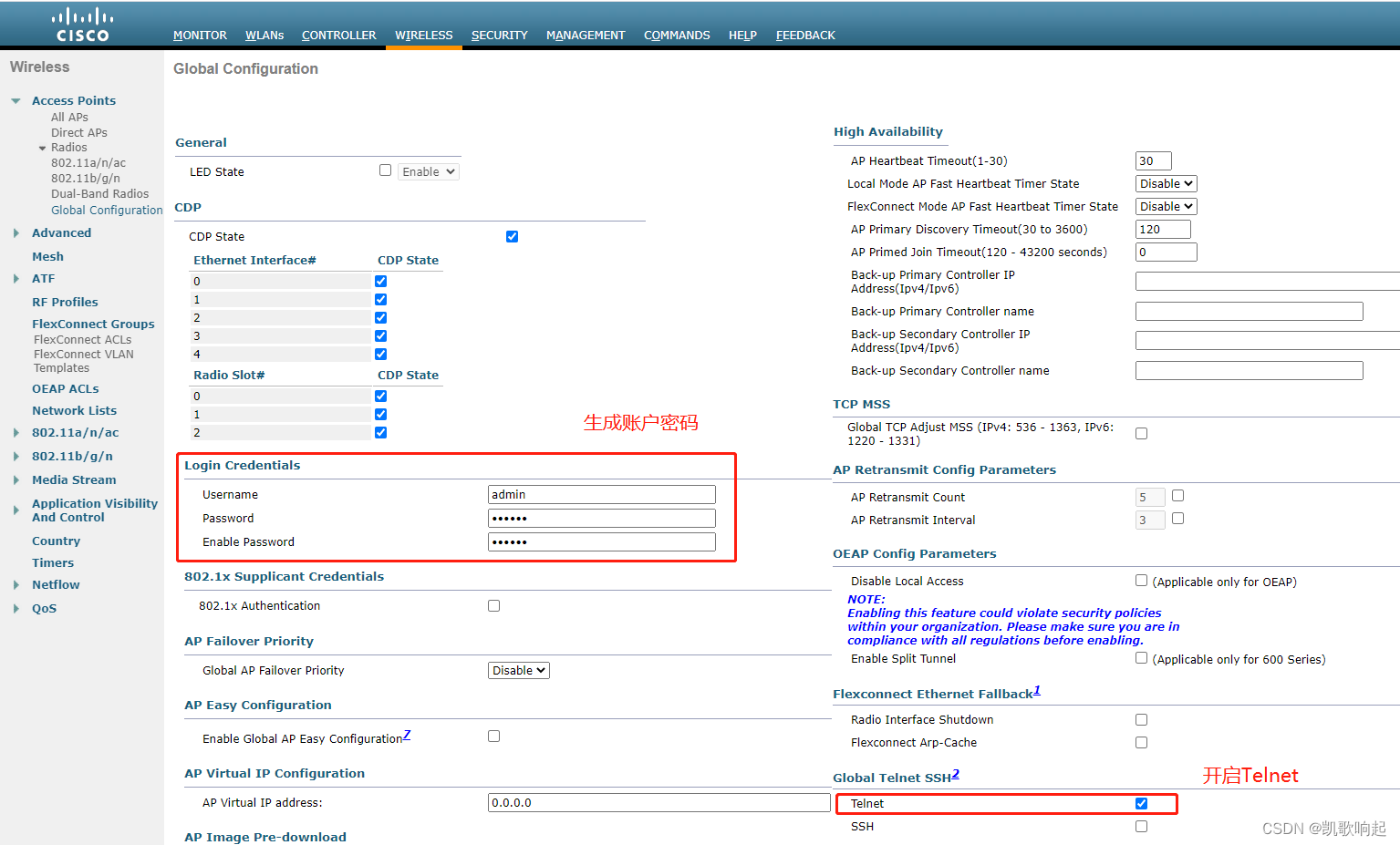Open RF Profiles page
This screenshot has width=1400, height=845.
point(65,303)
